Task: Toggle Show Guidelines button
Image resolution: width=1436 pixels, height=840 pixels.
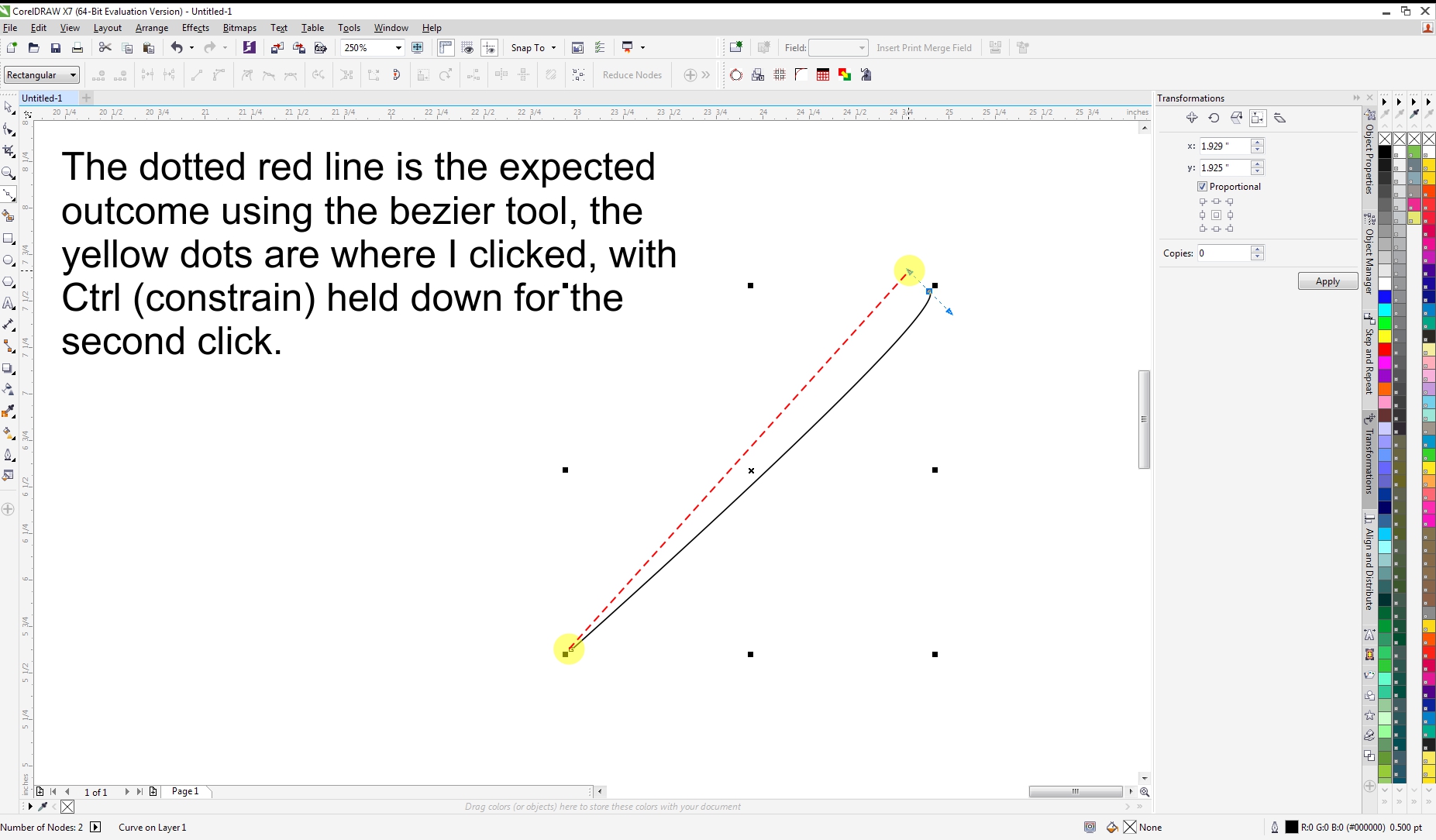Action: [489, 48]
